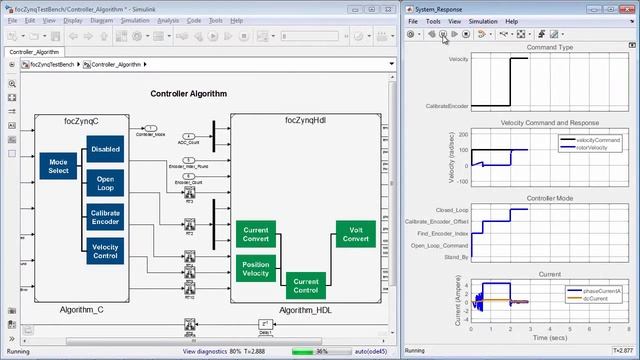
Task: Click the Build Model icon
Action: click(382, 36)
